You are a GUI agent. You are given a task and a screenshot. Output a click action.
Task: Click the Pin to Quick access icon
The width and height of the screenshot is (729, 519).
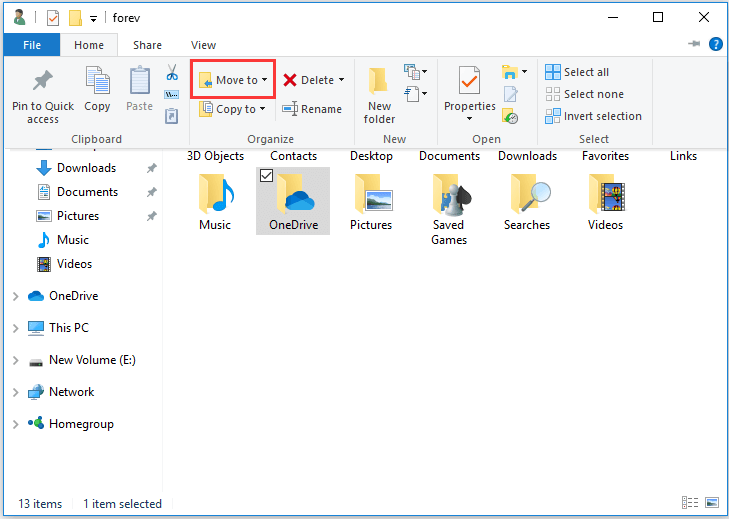tap(43, 82)
